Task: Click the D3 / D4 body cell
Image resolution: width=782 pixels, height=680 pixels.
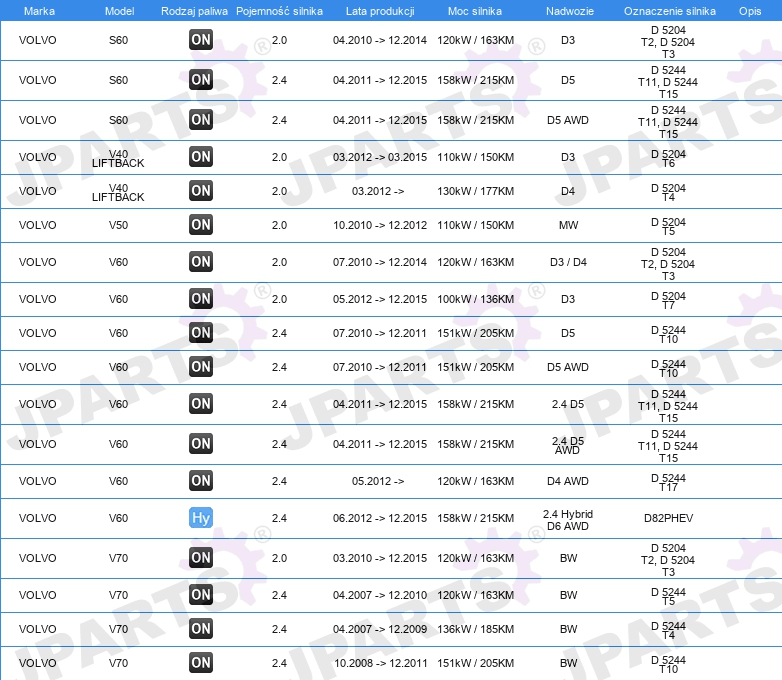Action: [x=568, y=262]
